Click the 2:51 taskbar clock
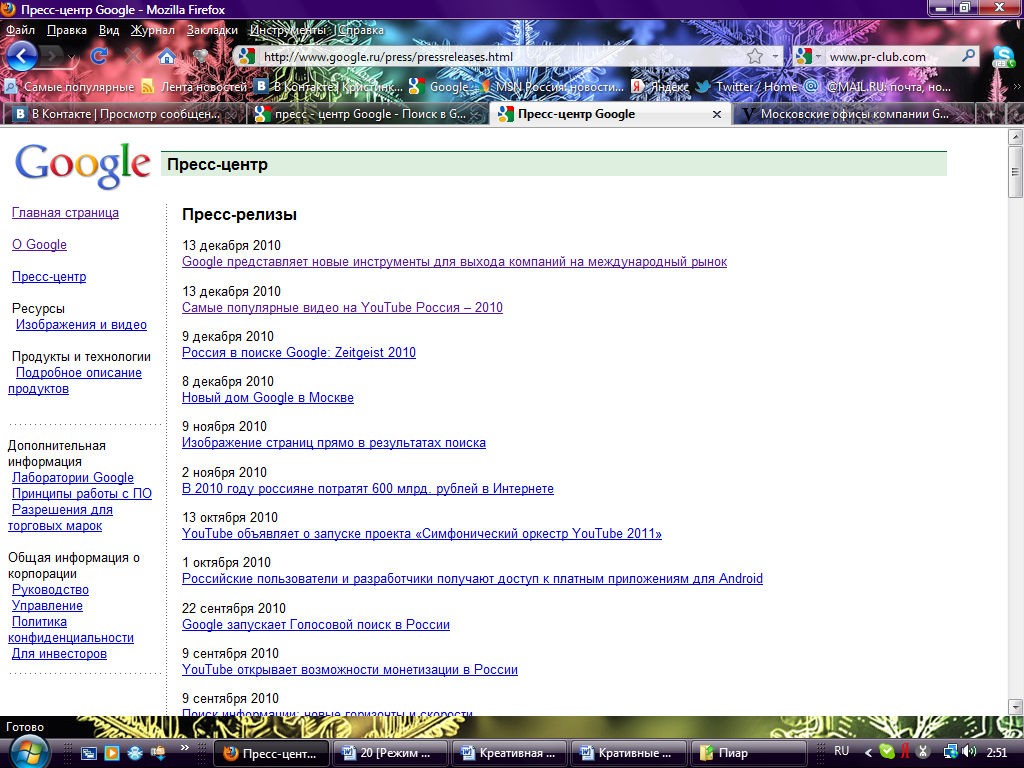The width and height of the screenshot is (1024, 768). pos(997,752)
